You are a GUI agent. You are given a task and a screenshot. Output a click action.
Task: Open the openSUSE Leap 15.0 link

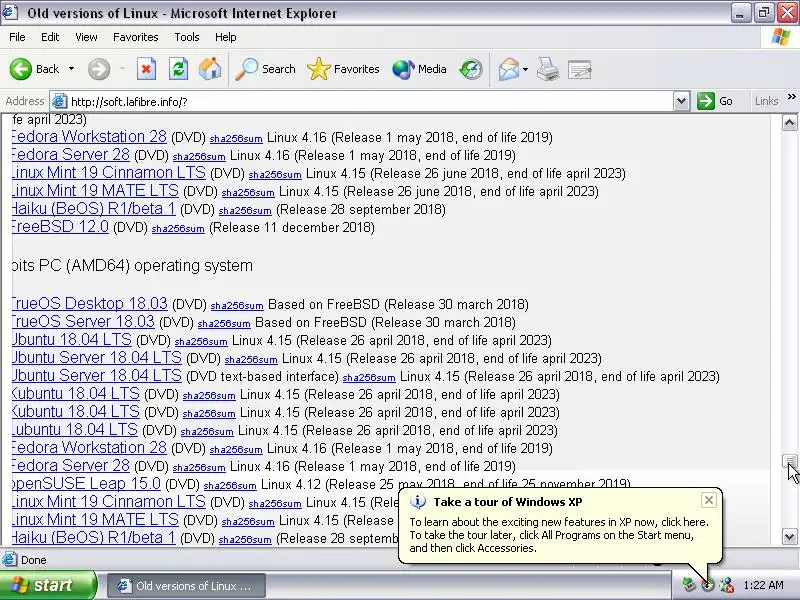pos(86,483)
